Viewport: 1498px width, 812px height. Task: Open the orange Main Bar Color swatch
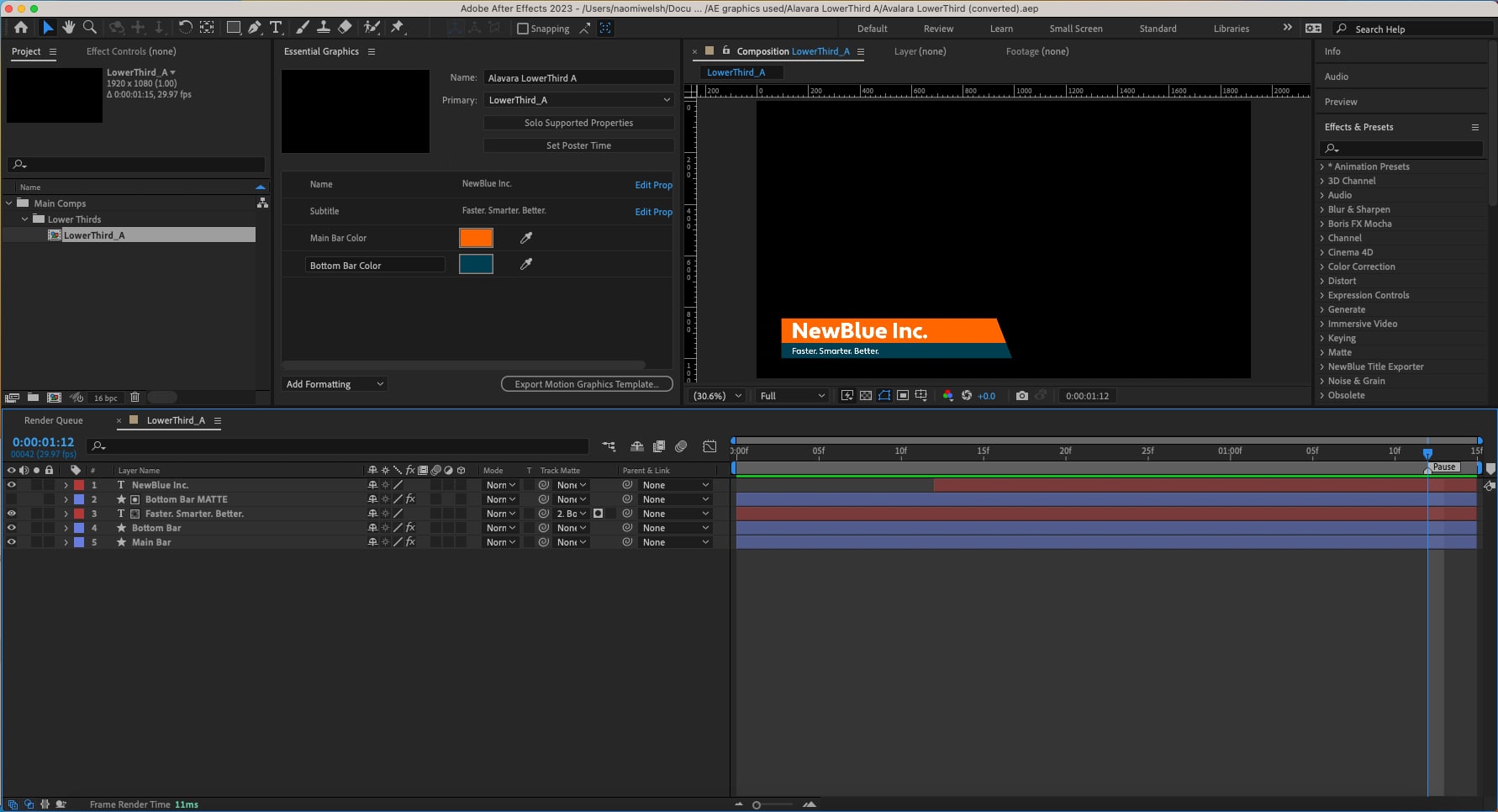click(x=476, y=238)
